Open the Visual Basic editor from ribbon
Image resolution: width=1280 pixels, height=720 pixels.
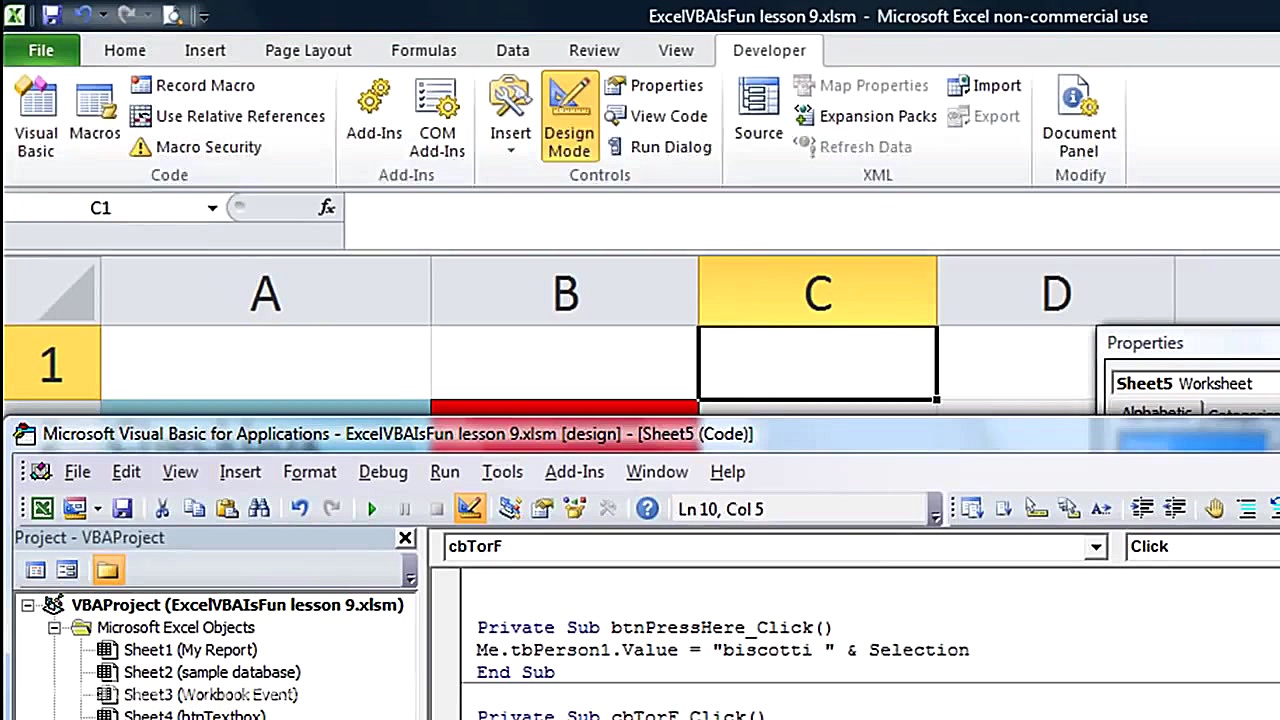click(x=36, y=118)
